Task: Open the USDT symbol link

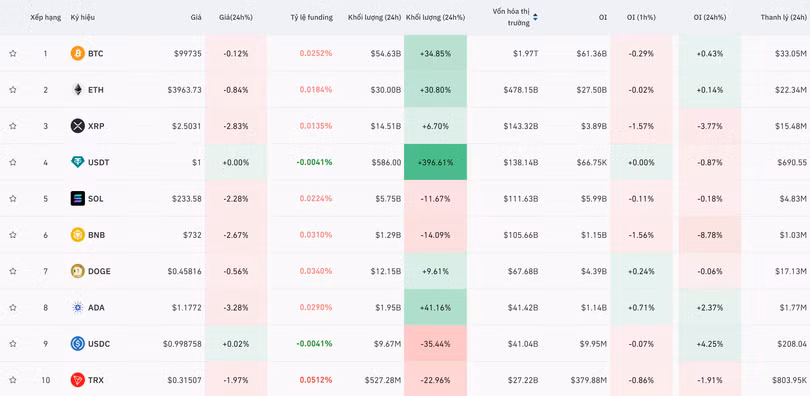Action: pyautogui.click(x=99, y=162)
